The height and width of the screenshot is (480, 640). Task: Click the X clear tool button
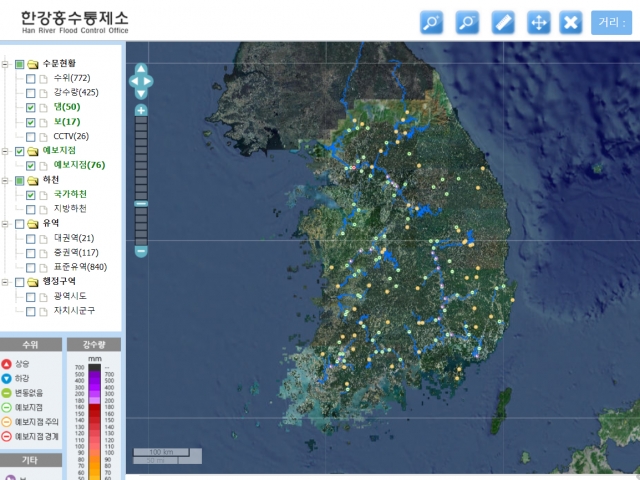pyautogui.click(x=571, y=22)
